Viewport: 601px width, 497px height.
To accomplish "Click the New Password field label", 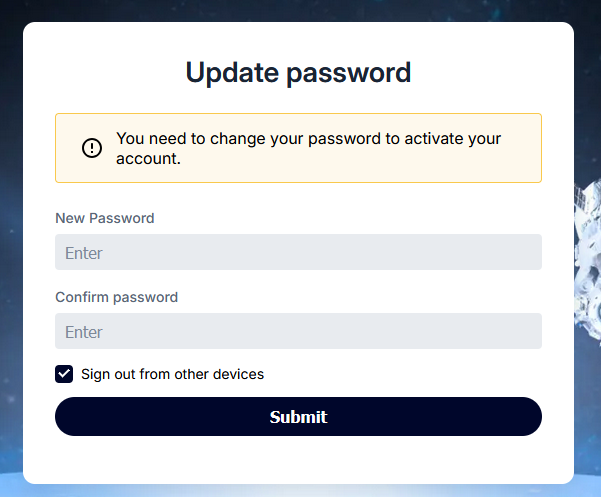I will coord(105,218).
